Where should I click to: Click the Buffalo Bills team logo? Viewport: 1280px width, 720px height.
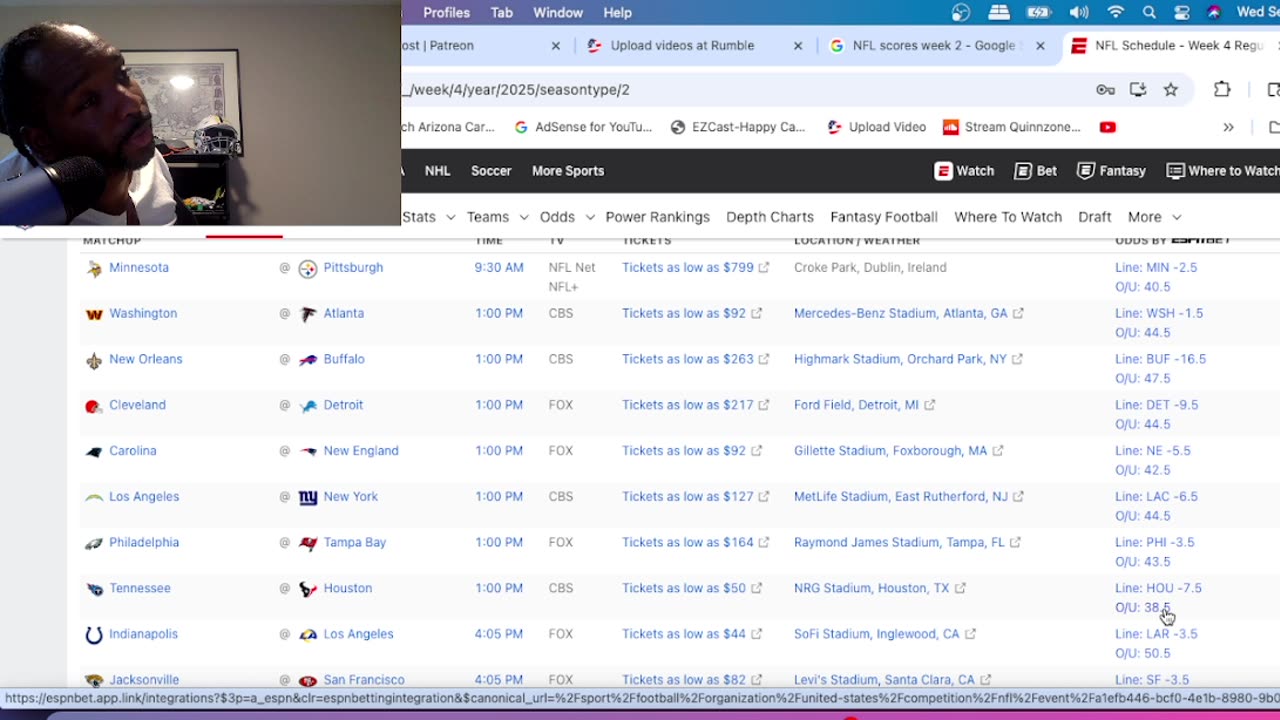click(308, 360)
